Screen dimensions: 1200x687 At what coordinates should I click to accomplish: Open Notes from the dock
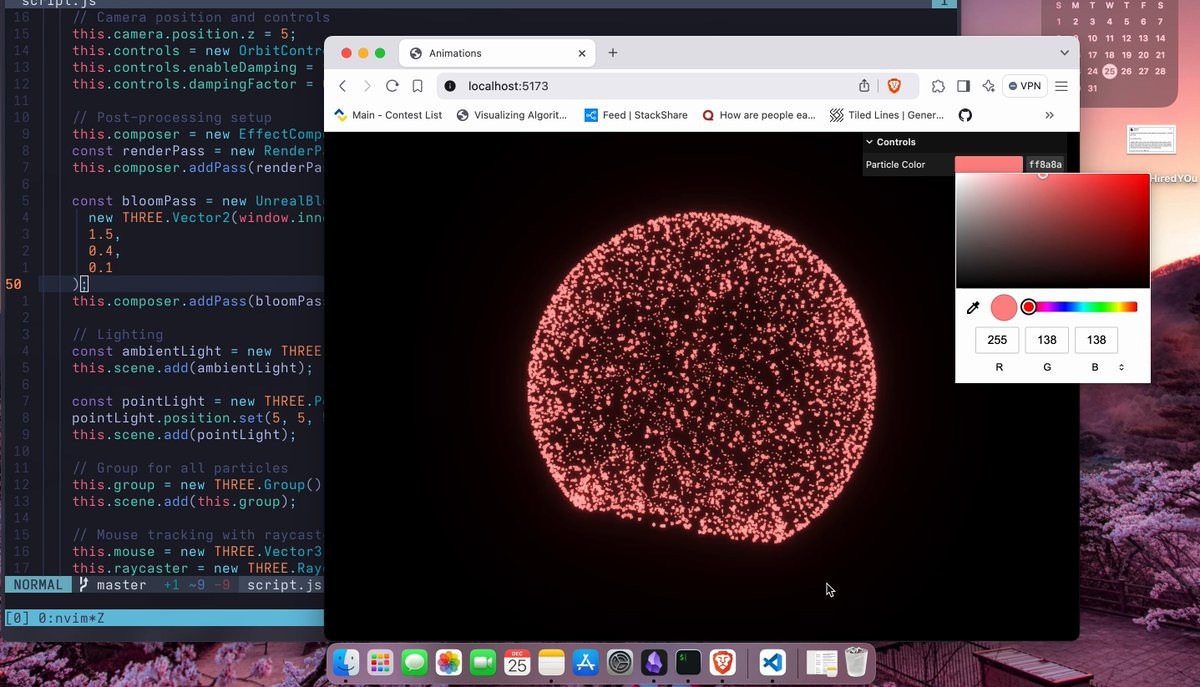pos(551,662)
